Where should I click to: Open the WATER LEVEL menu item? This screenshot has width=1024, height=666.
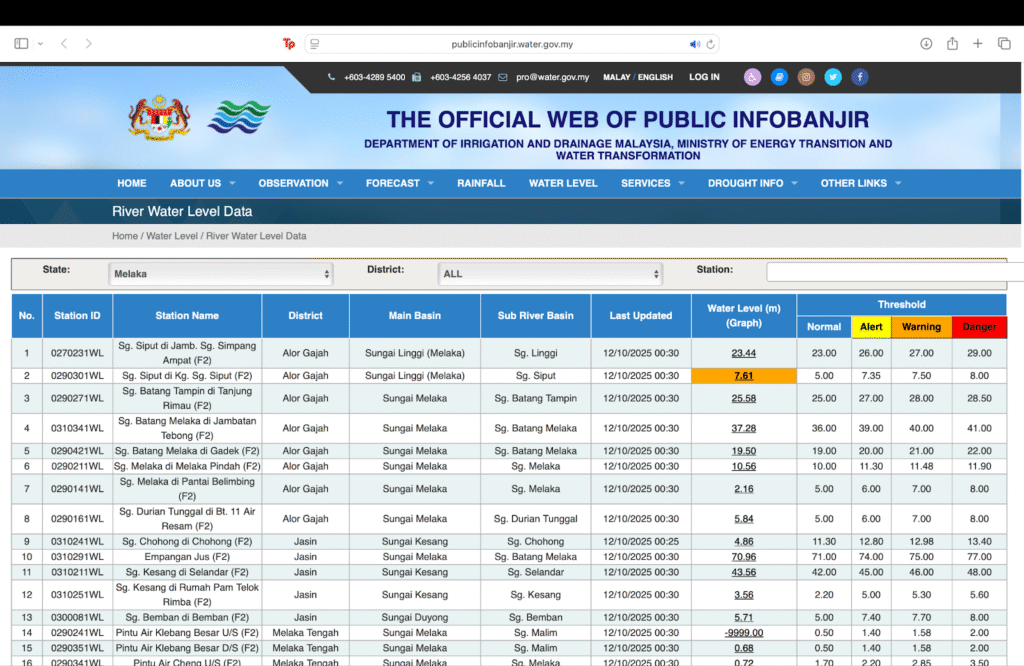pos(563,183)
